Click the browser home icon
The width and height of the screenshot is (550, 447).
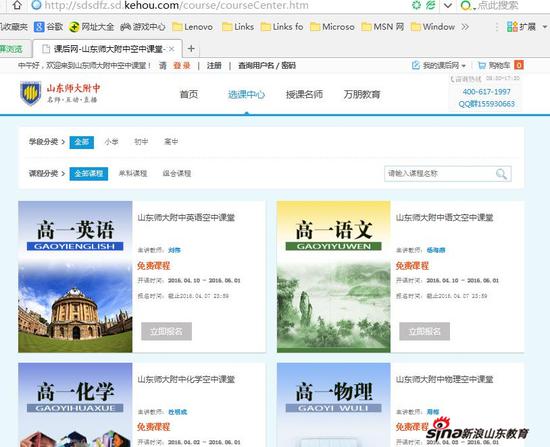(17, 5)
